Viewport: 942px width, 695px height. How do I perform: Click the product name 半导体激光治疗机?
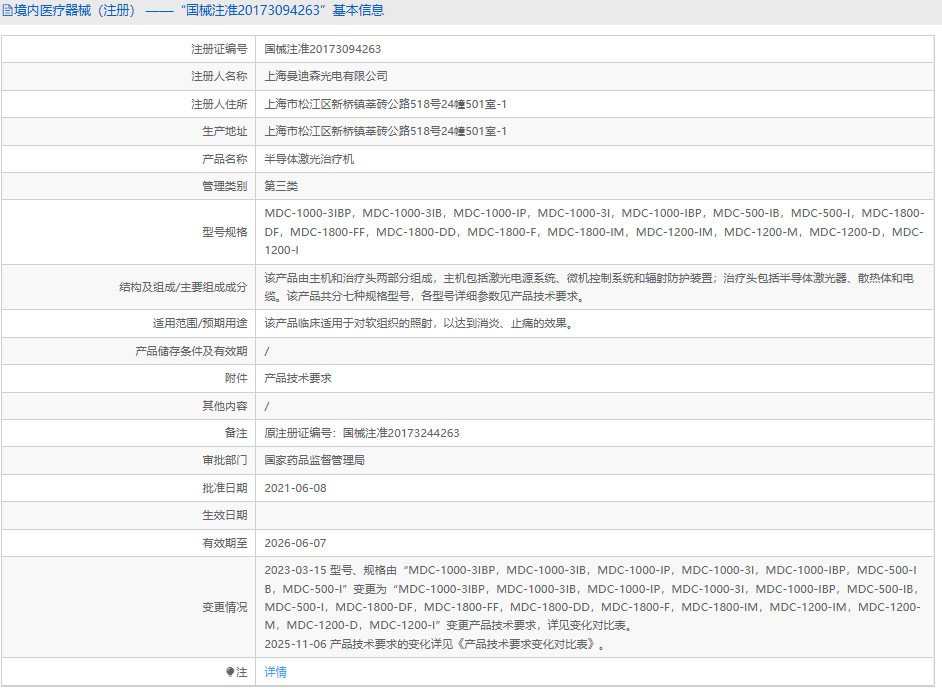(x=308, y=159)
